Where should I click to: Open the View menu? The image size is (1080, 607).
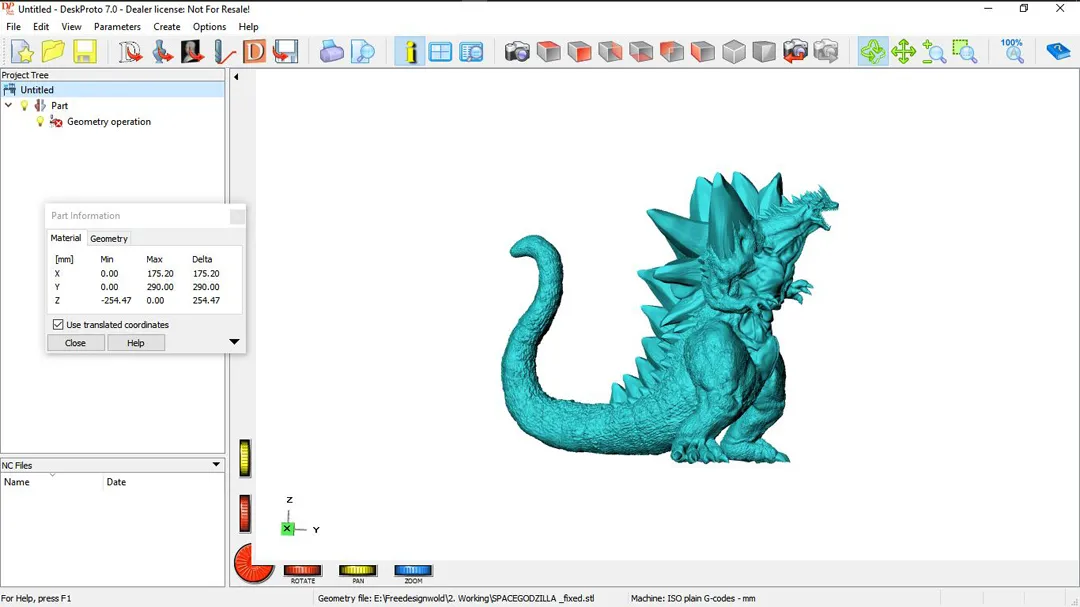(x=72, y=27)
